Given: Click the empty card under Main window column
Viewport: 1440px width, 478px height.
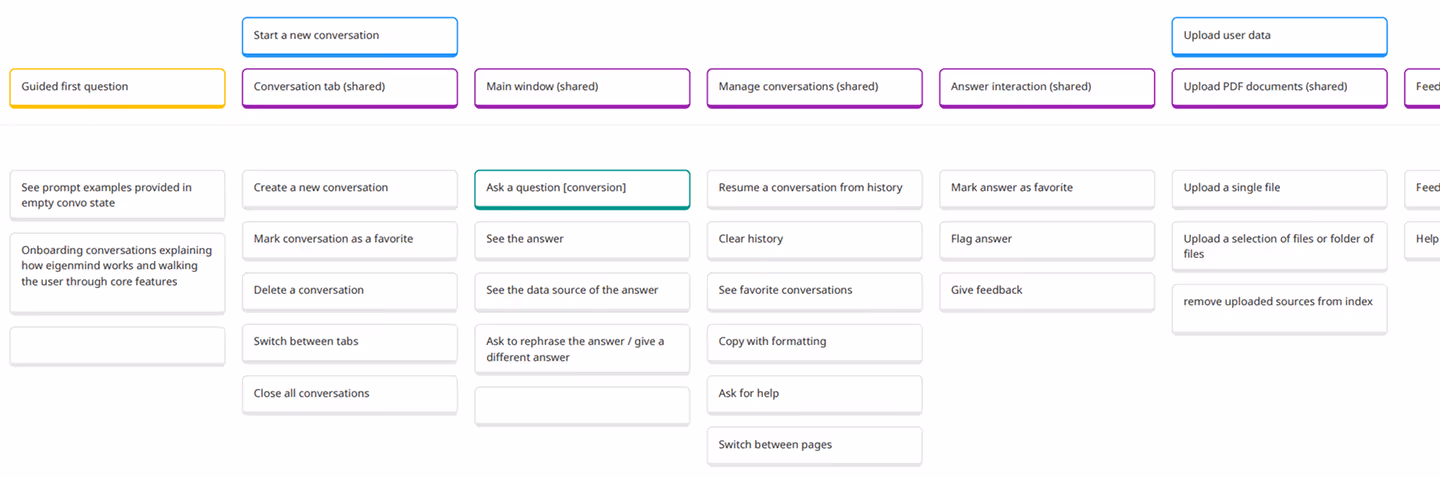Looking at the screenshot, I should (x=582, y=406).
